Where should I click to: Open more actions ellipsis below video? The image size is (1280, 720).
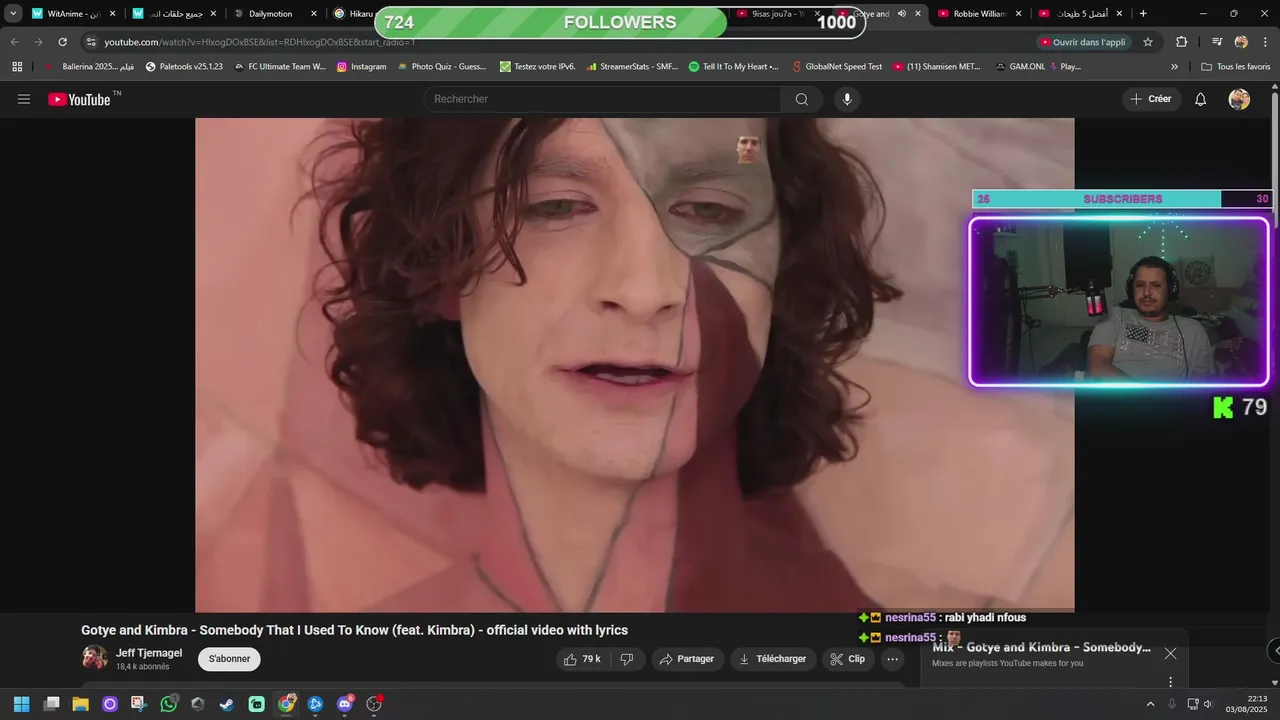pos(892,659)
